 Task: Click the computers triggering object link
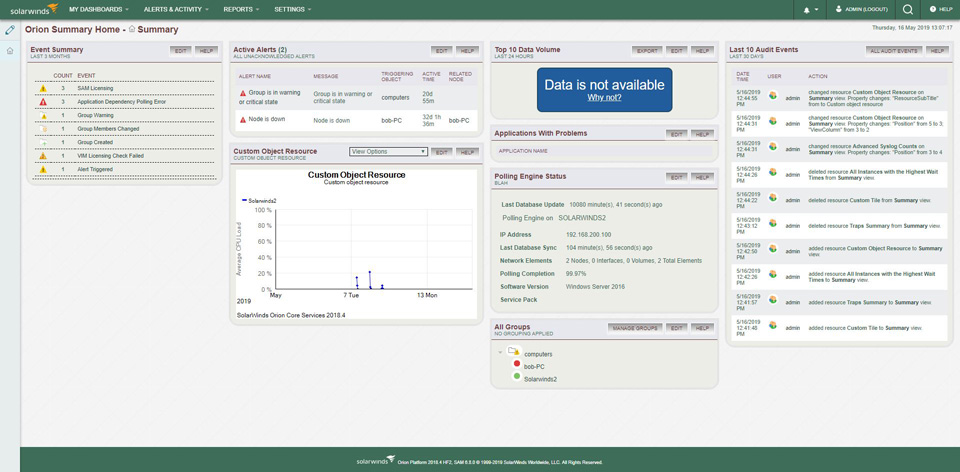click(x=396, y=97)
